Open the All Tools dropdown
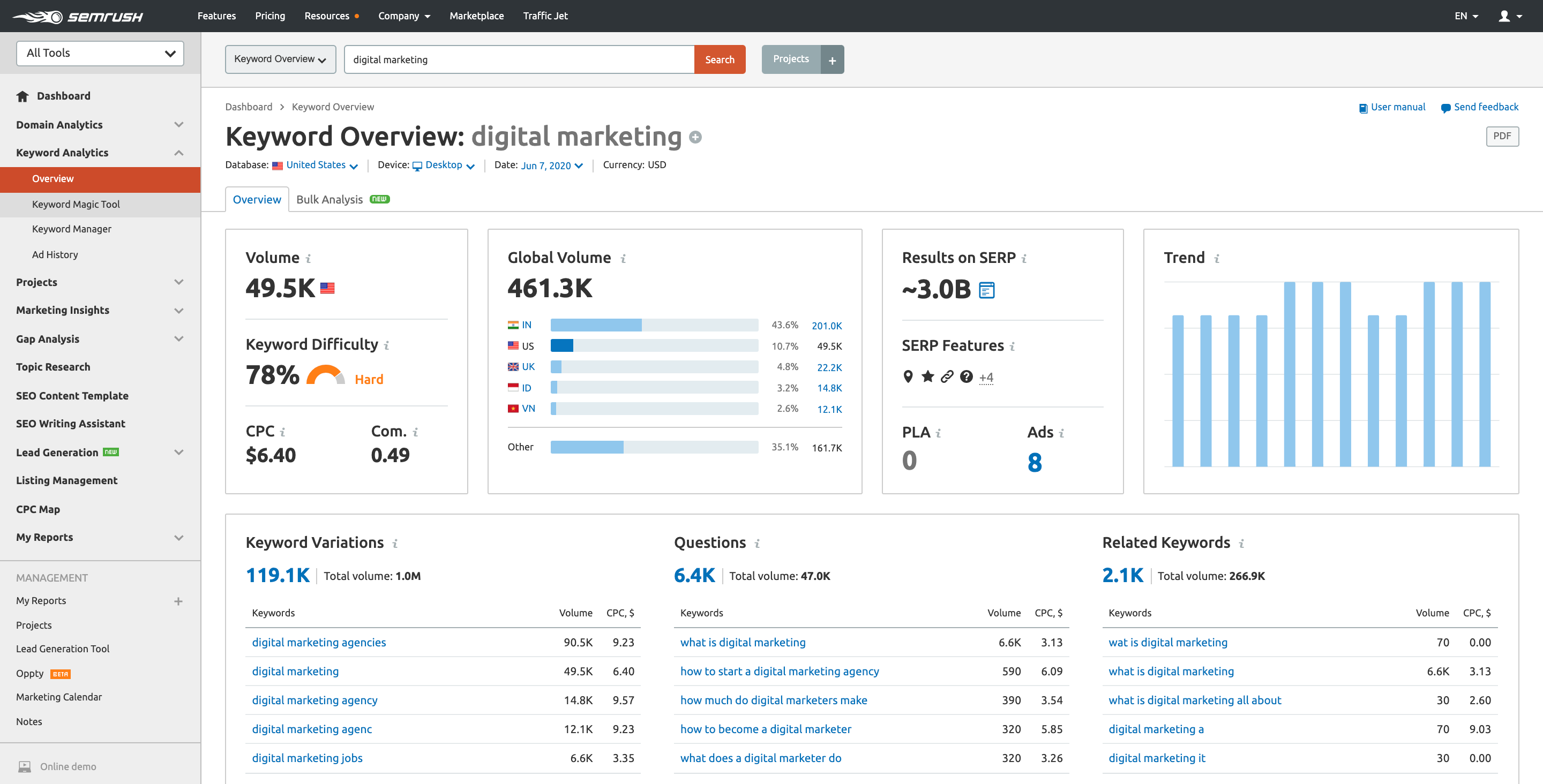The width and height of the screenshot is (1543, 784). click(x=100, y=54)
